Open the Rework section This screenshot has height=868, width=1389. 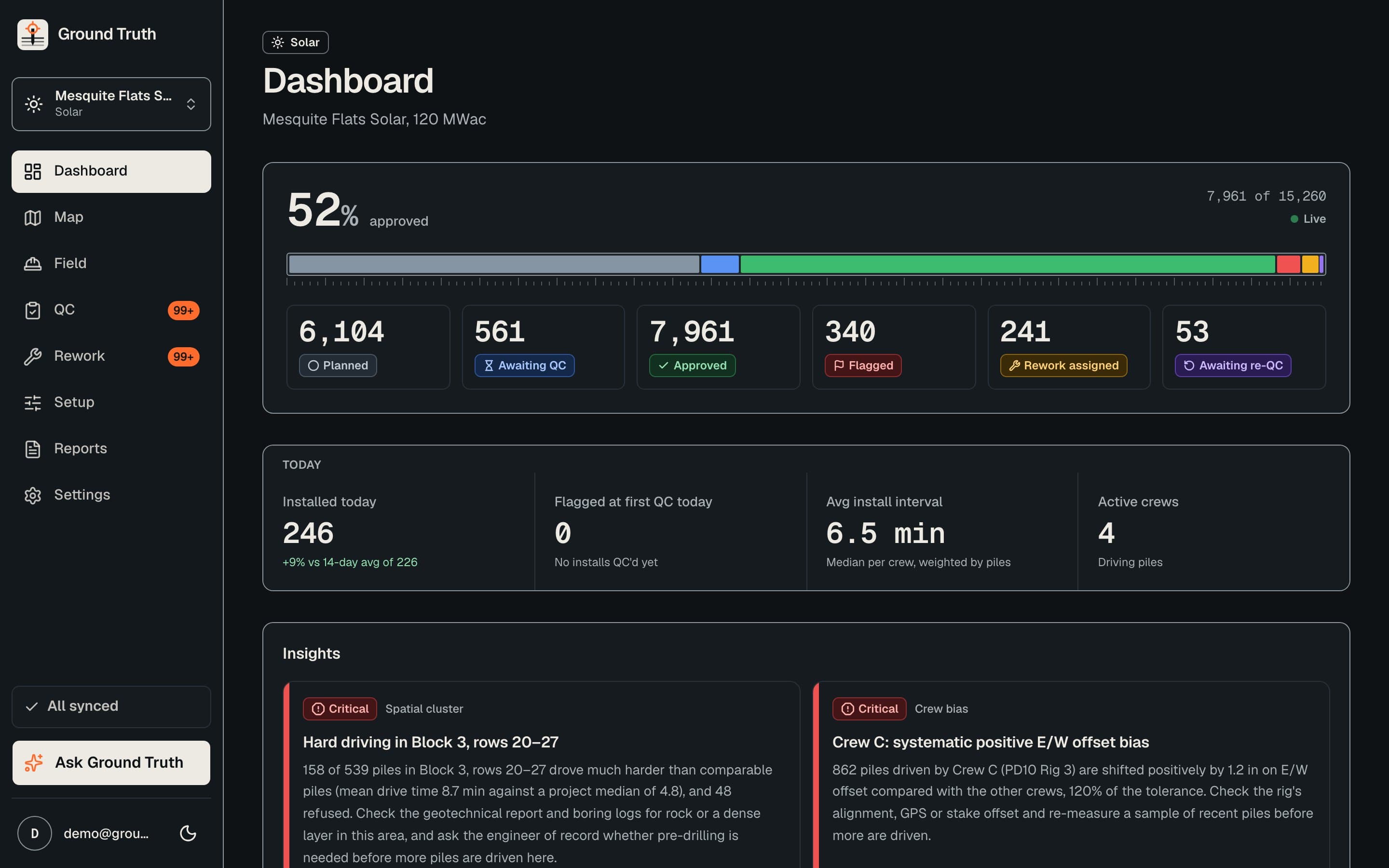click(111, 356)
